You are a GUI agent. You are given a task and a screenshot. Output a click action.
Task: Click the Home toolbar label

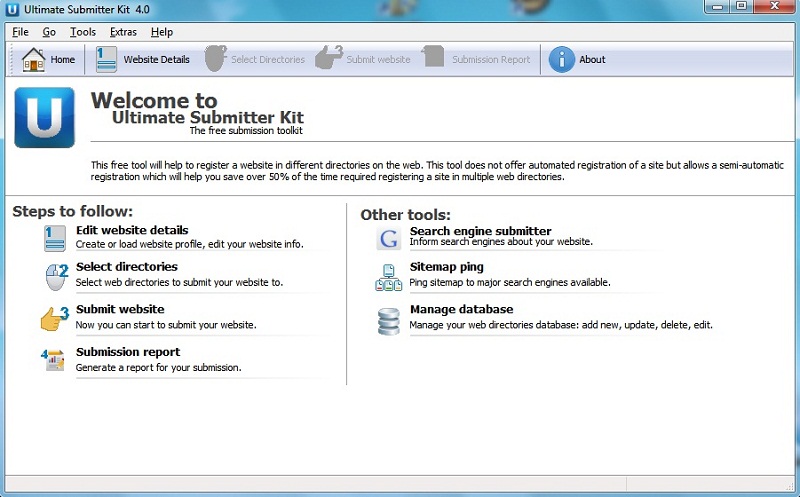(63, 60)
